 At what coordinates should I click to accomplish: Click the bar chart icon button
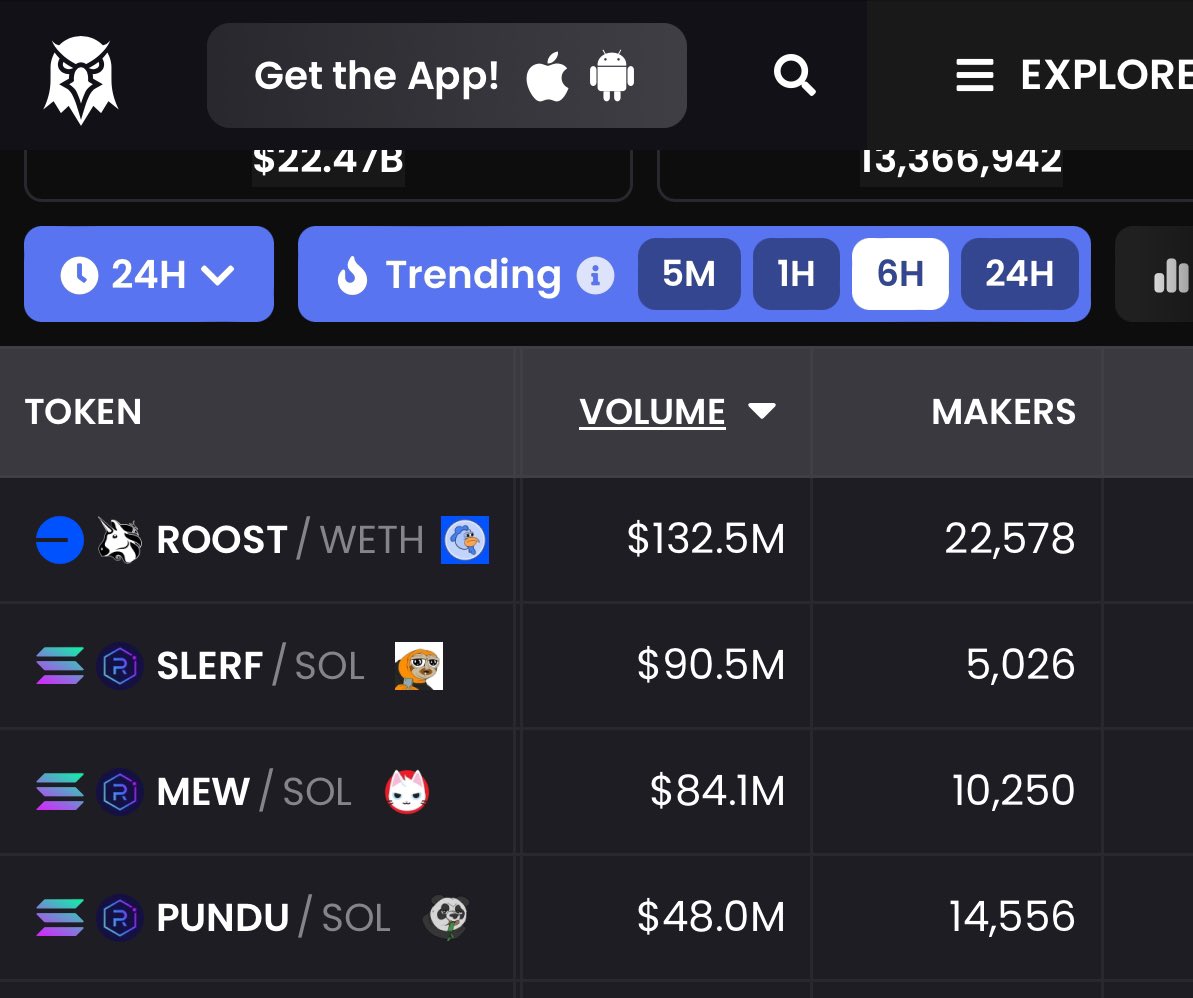click(x=1170, y=275)
